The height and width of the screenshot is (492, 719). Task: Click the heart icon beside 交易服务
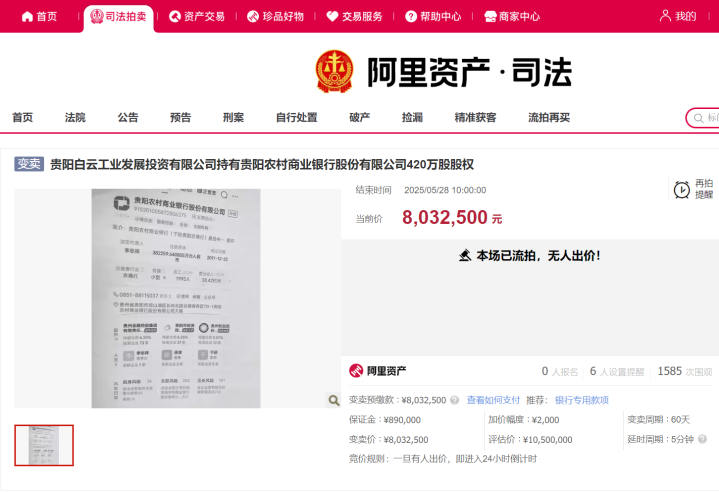(332, 17)
